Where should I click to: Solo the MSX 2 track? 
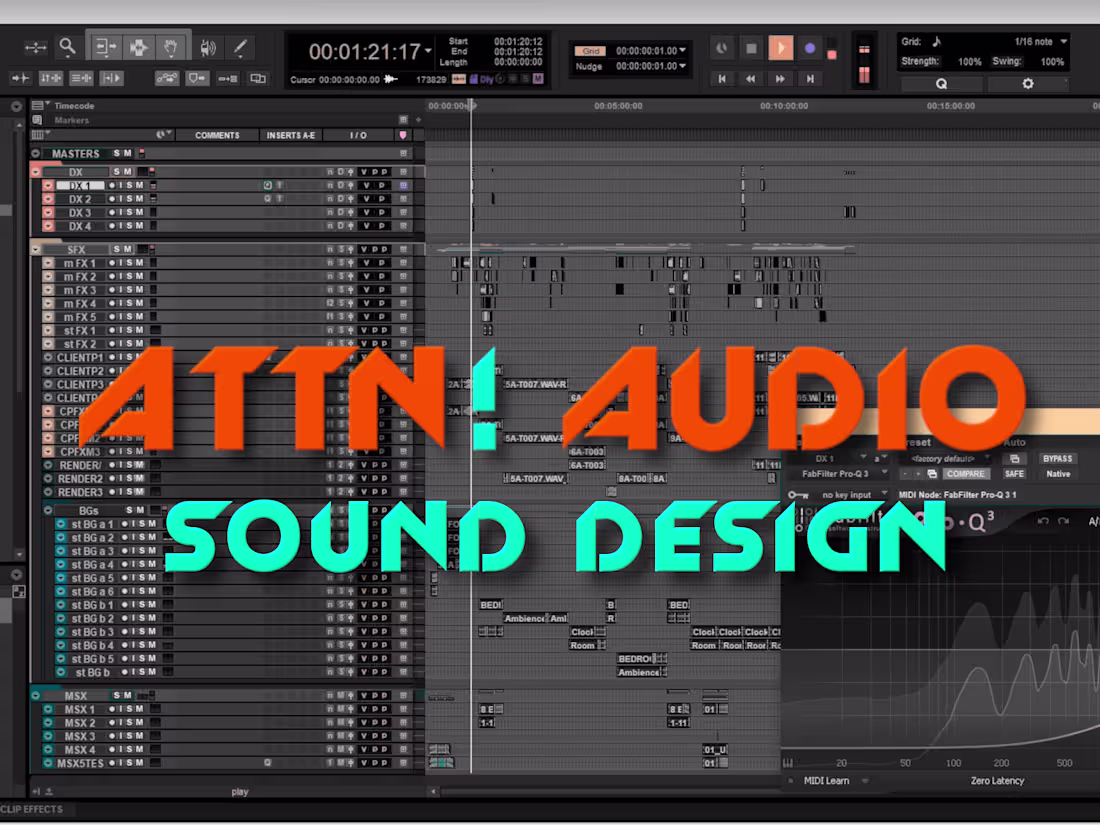tap(130, 722)
